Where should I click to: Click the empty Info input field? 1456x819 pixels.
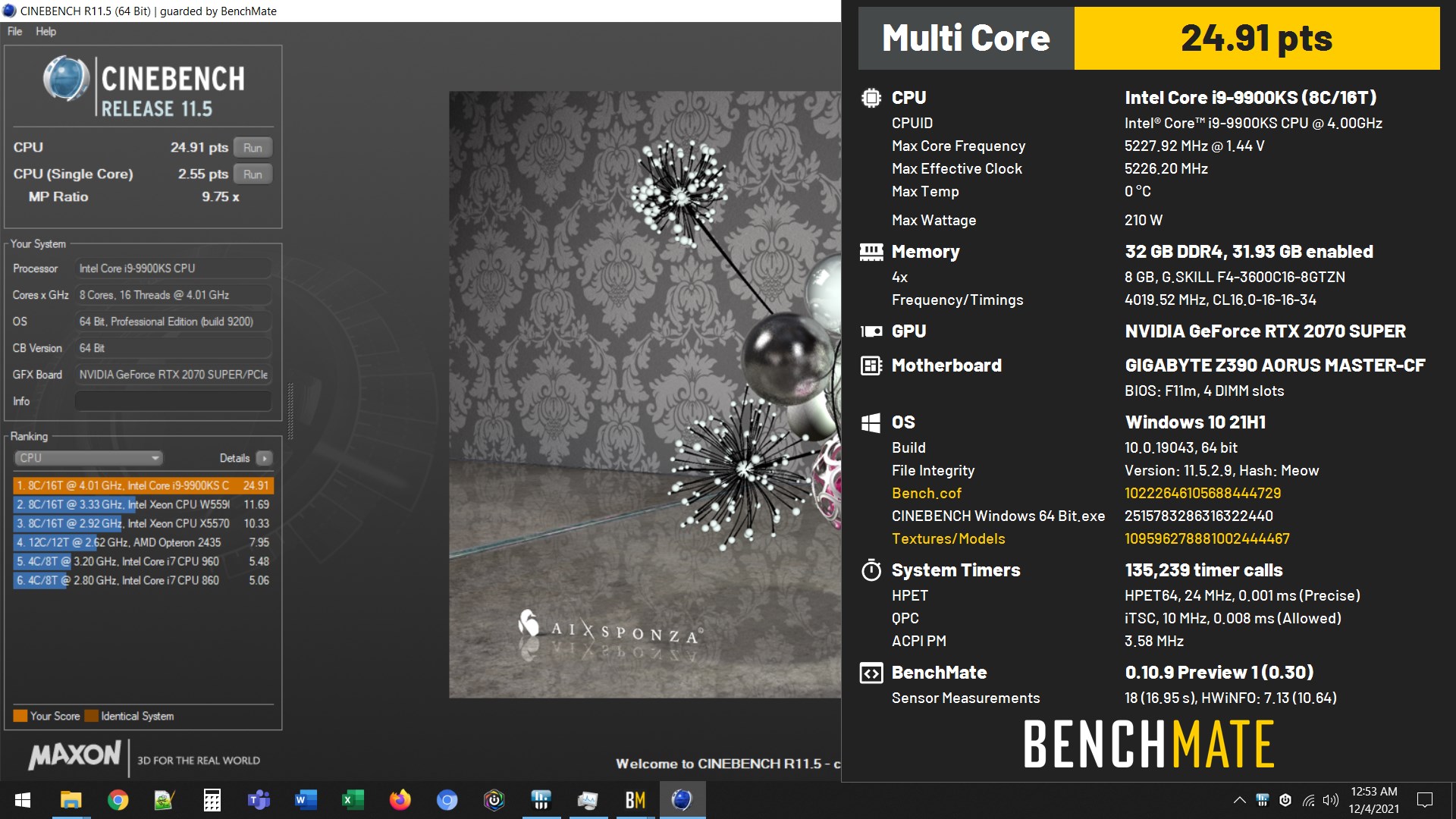point(173,401)
